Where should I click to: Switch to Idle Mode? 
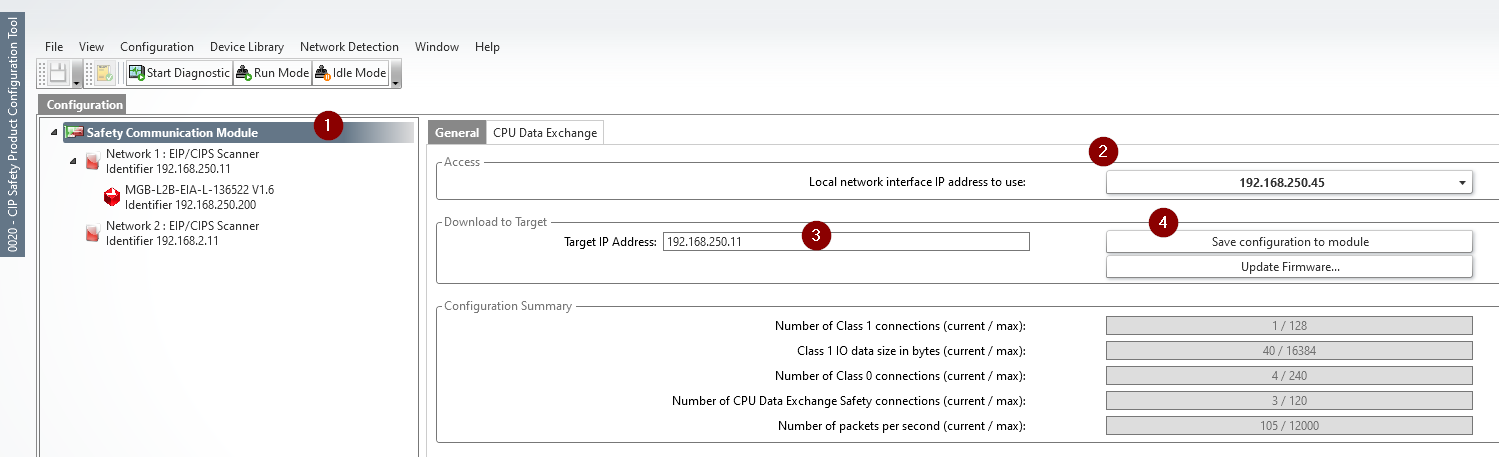[350, 73]
